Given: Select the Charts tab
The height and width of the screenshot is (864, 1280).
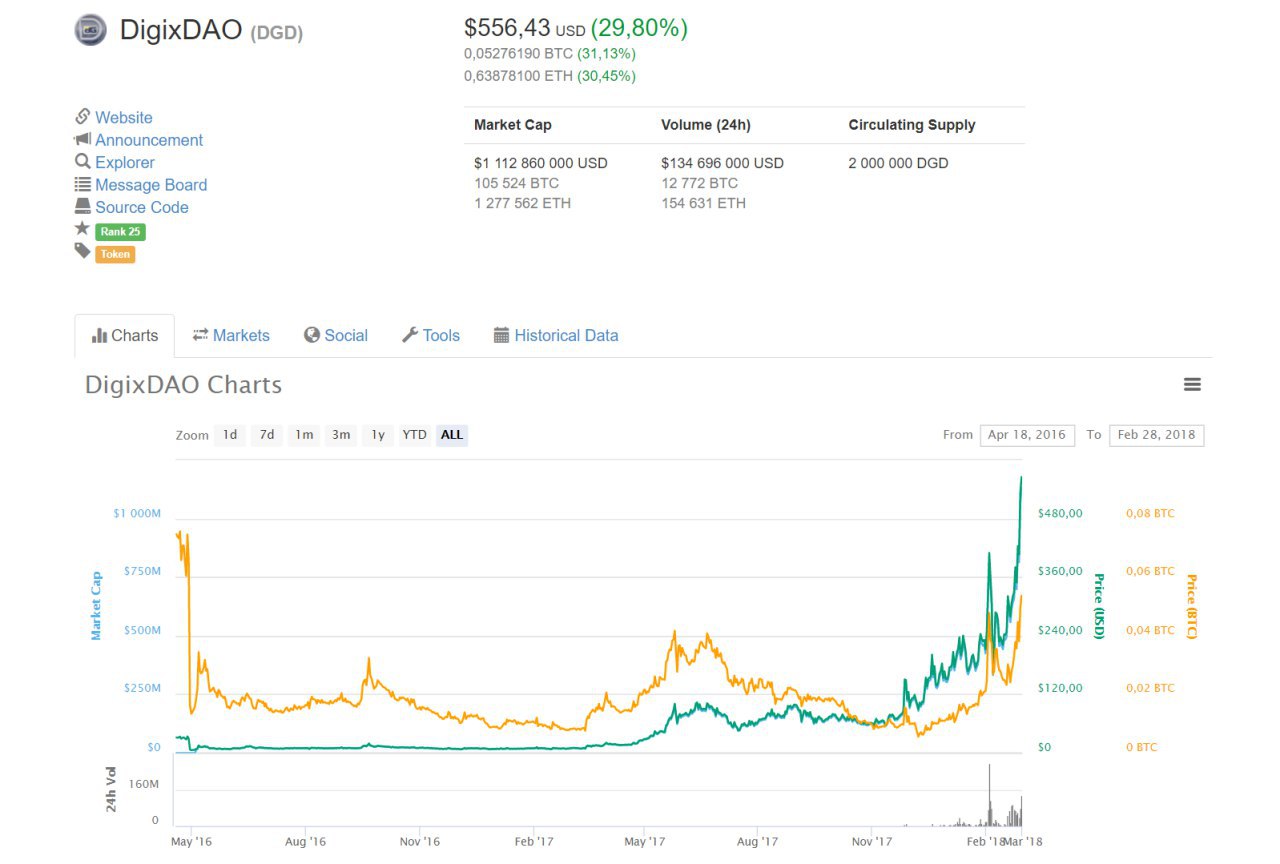Looking at the screenshot, I should click(x=125, y=336).
